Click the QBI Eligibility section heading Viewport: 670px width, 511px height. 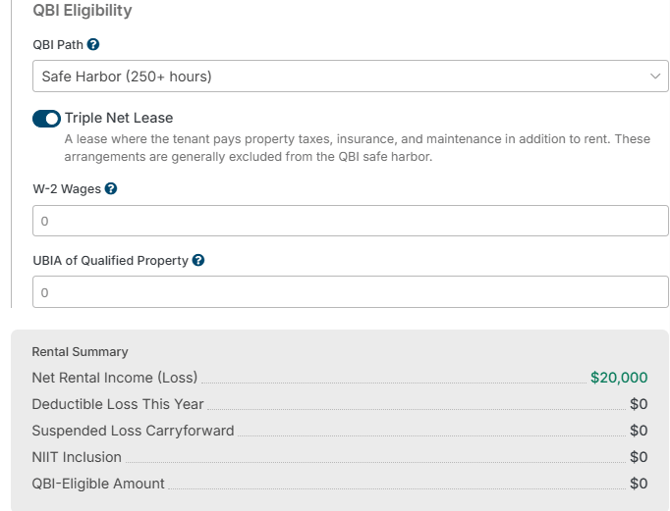point(82,10)
